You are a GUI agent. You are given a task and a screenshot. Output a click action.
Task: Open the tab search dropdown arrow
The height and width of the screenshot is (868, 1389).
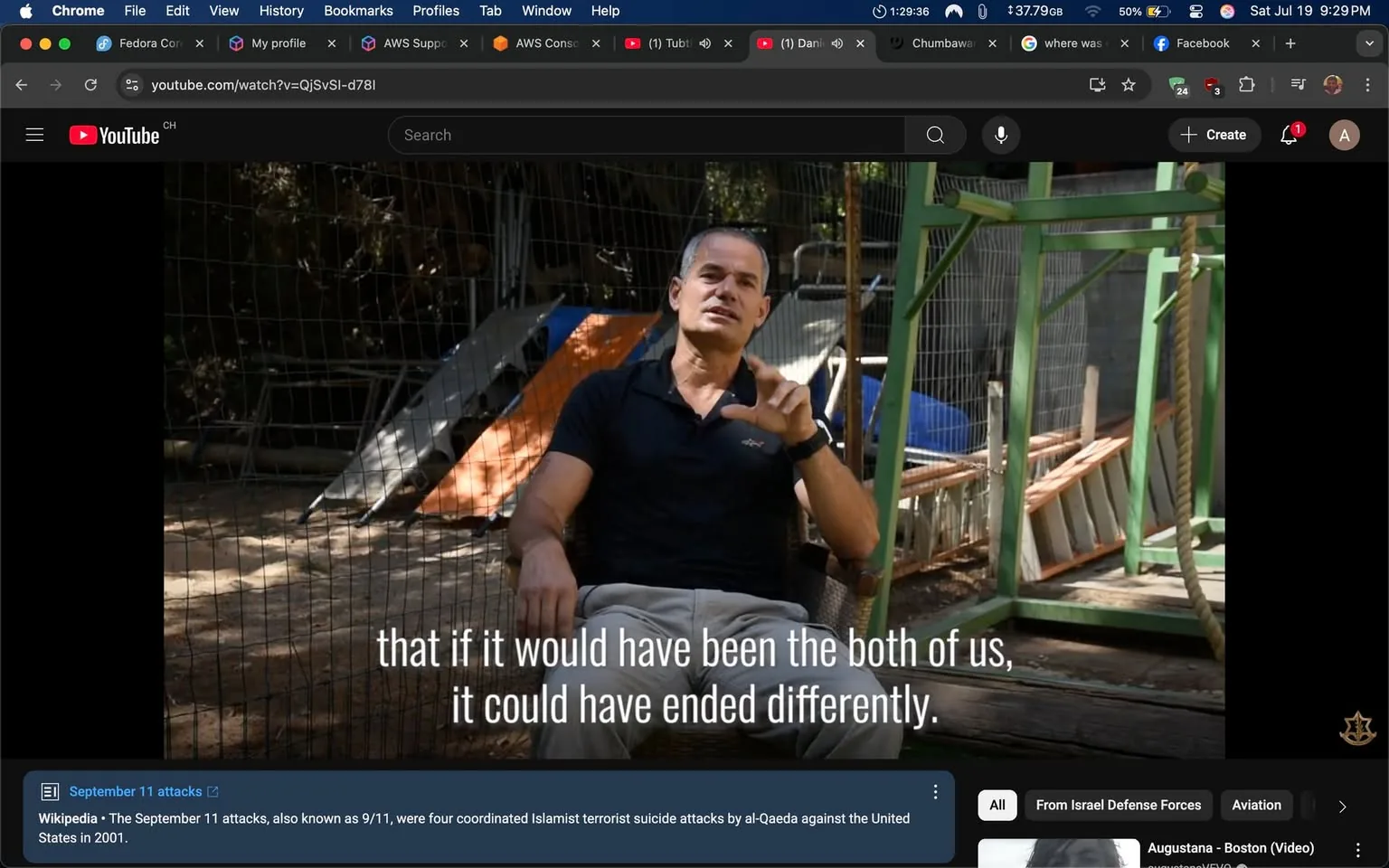click(x=1367, y=42)
